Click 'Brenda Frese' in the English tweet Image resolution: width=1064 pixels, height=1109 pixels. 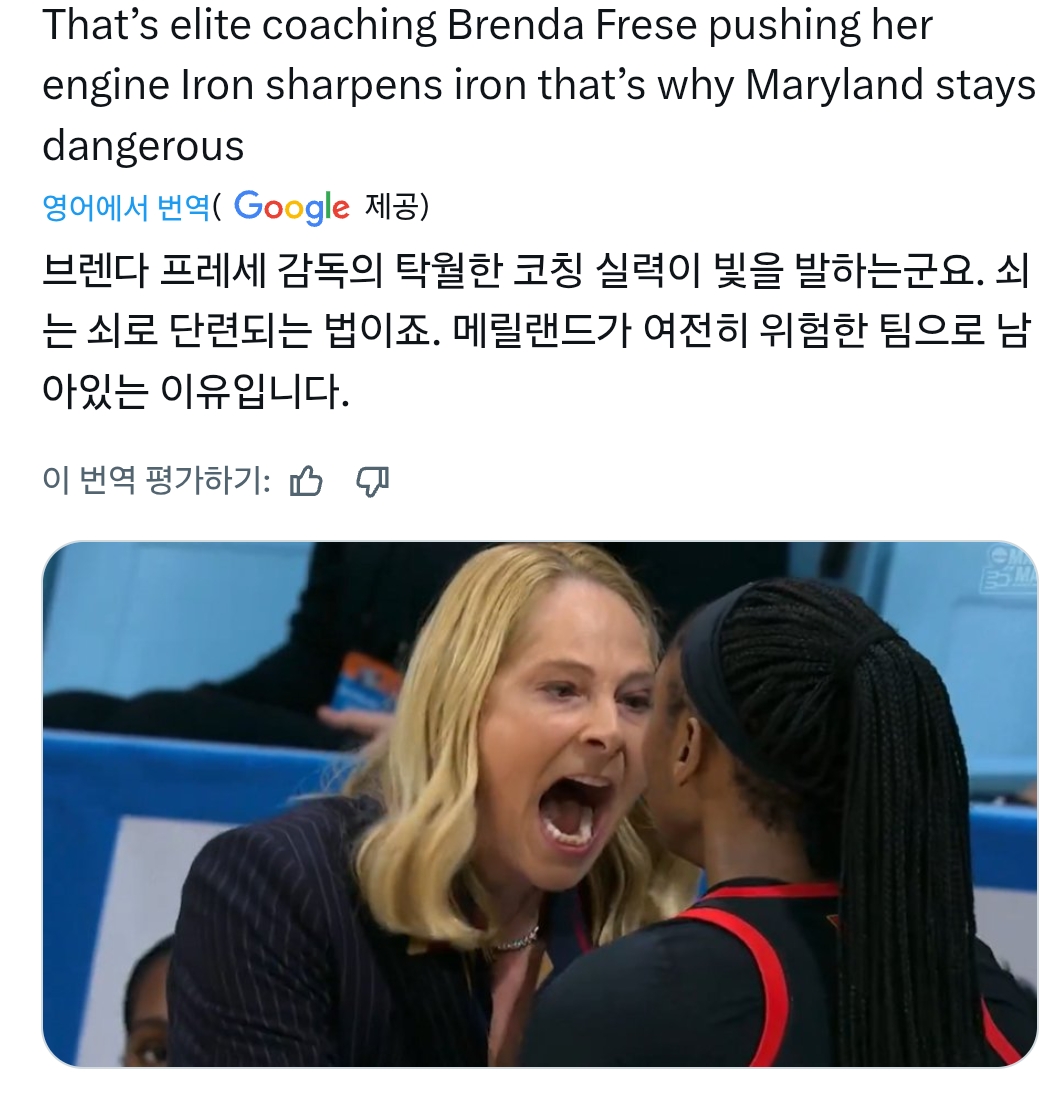coord(572,25)
